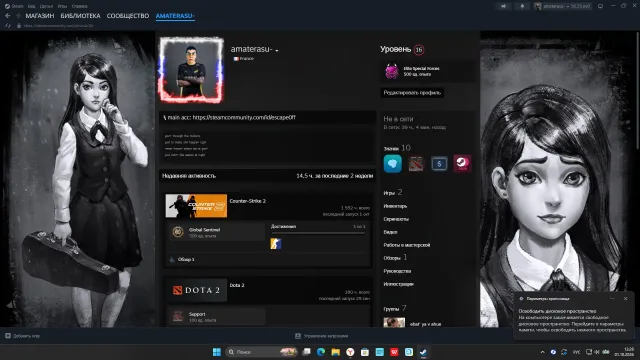The height and width of the screenshot is (360, 640).
Task: Open Task View on the taskbar
Action: click(x=306, y=352)
